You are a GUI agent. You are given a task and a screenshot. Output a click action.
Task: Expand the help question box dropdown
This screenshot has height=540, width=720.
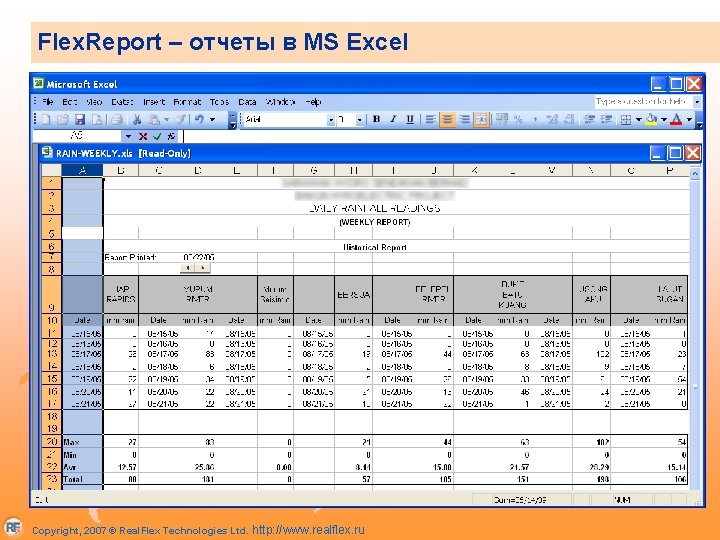click(x=698, y=101)
